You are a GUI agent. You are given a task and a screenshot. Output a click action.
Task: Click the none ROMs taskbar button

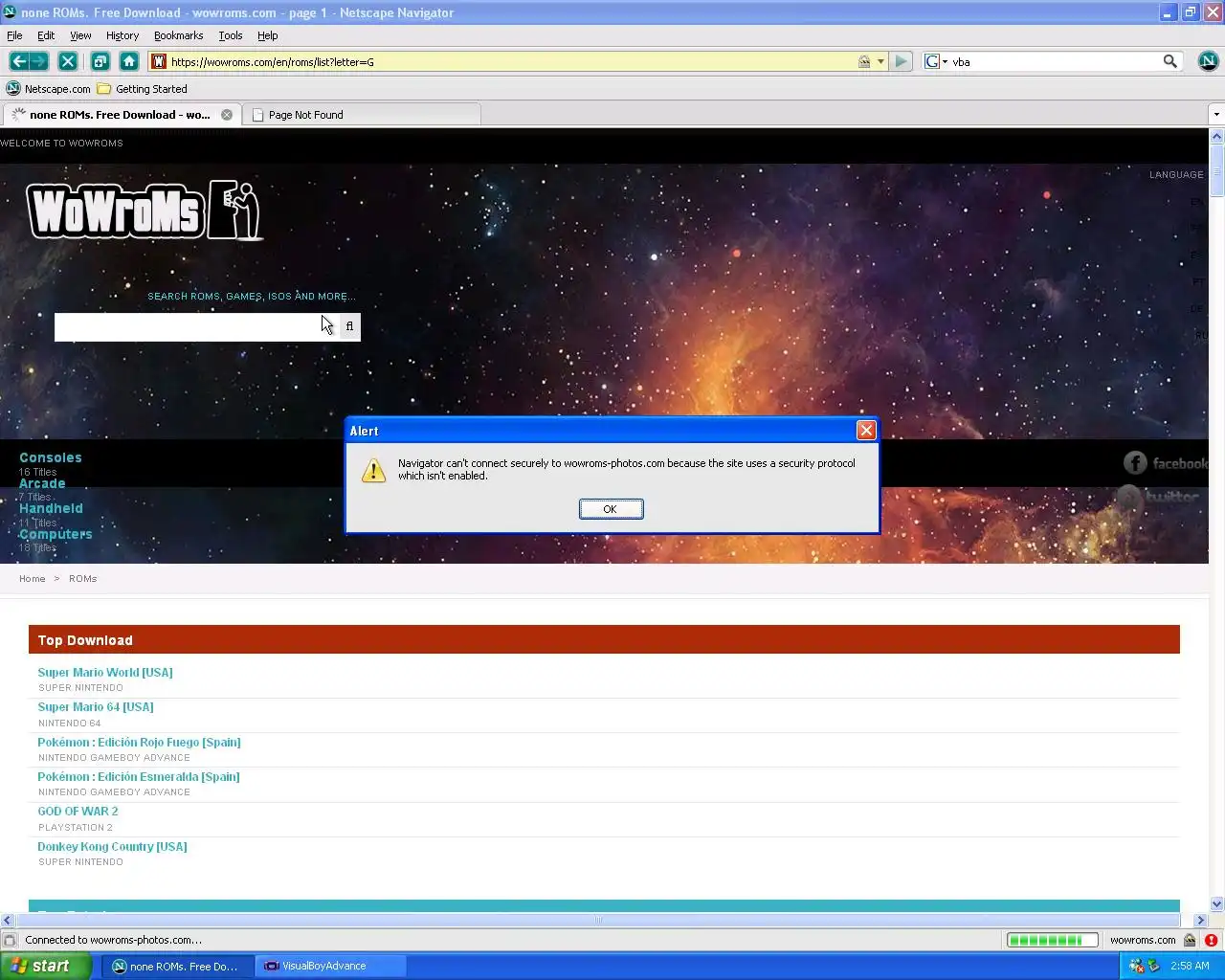coord(178,966)
